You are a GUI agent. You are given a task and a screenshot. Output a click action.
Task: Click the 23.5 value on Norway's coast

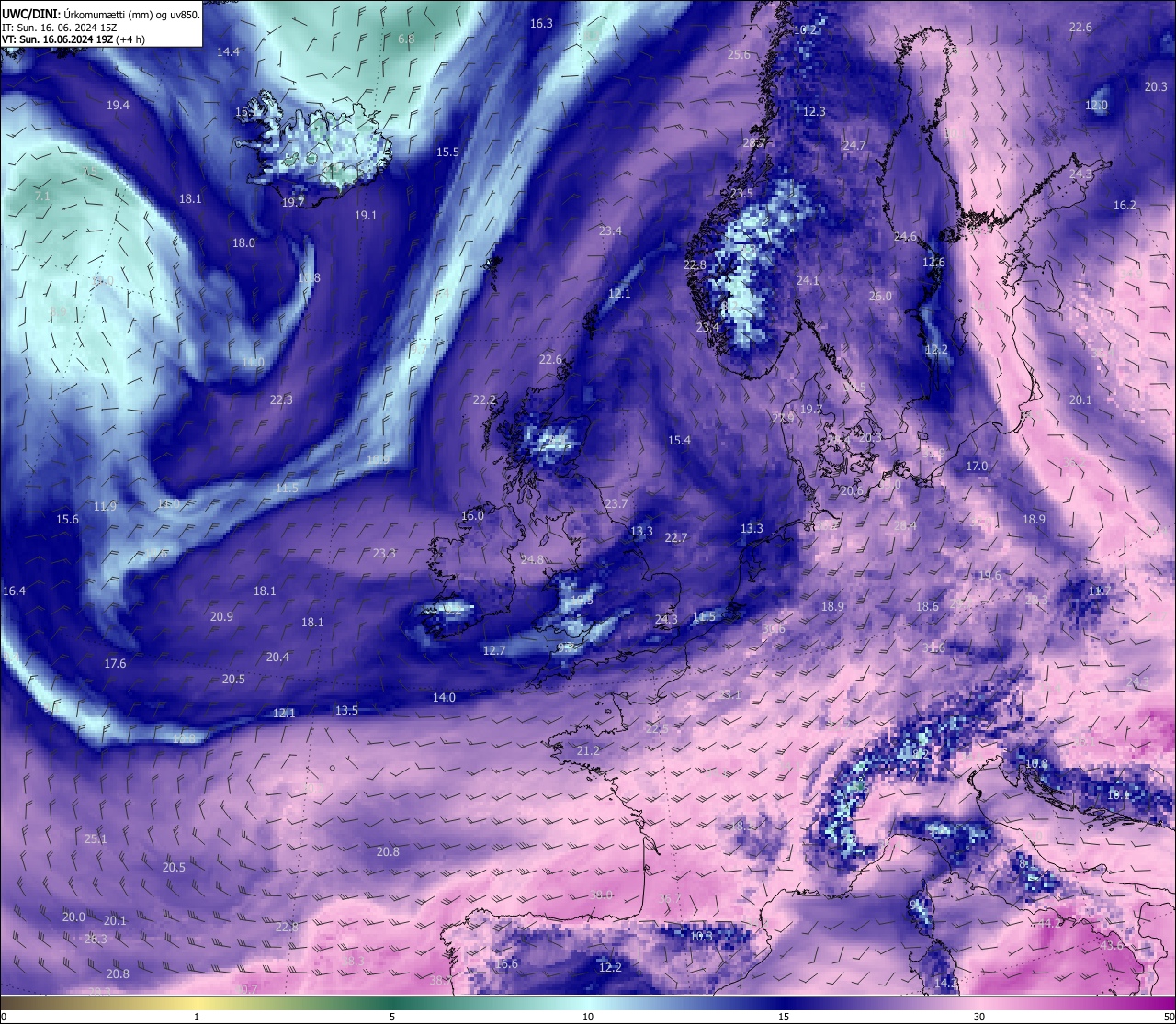pyautogui.click(x=741, y=193)
